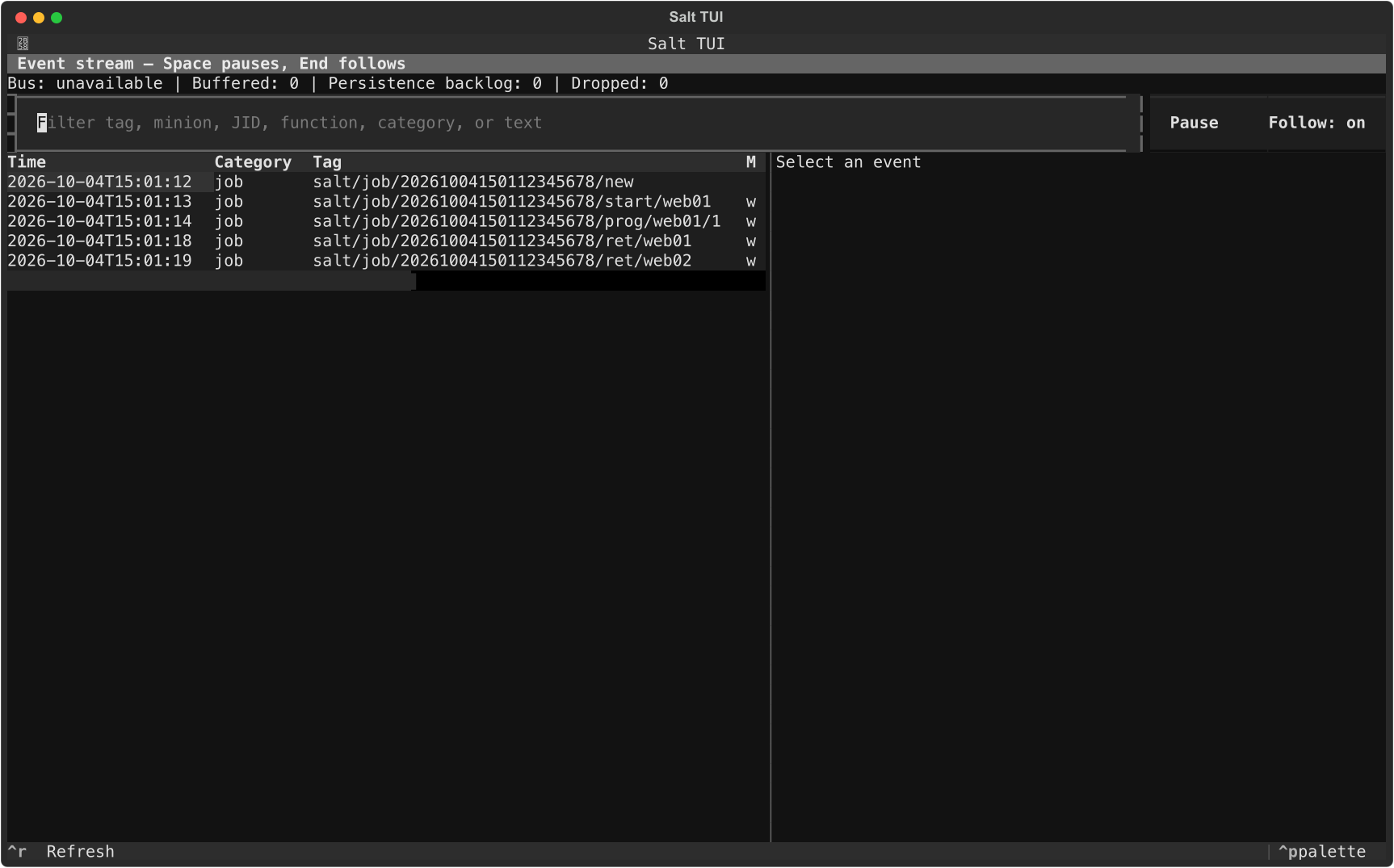1394x868 pixels.
Task: Select the prog/web01/1 event row
Action: [386, 221]
